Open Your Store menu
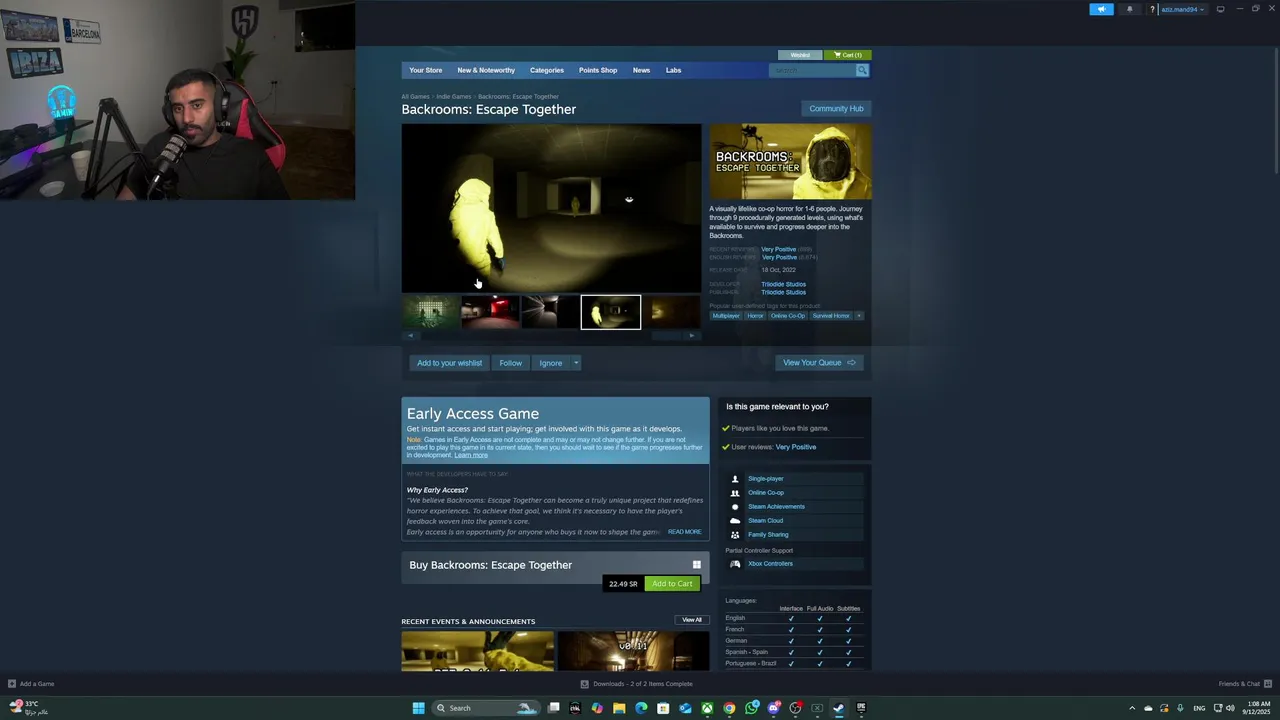 (425, 70)
